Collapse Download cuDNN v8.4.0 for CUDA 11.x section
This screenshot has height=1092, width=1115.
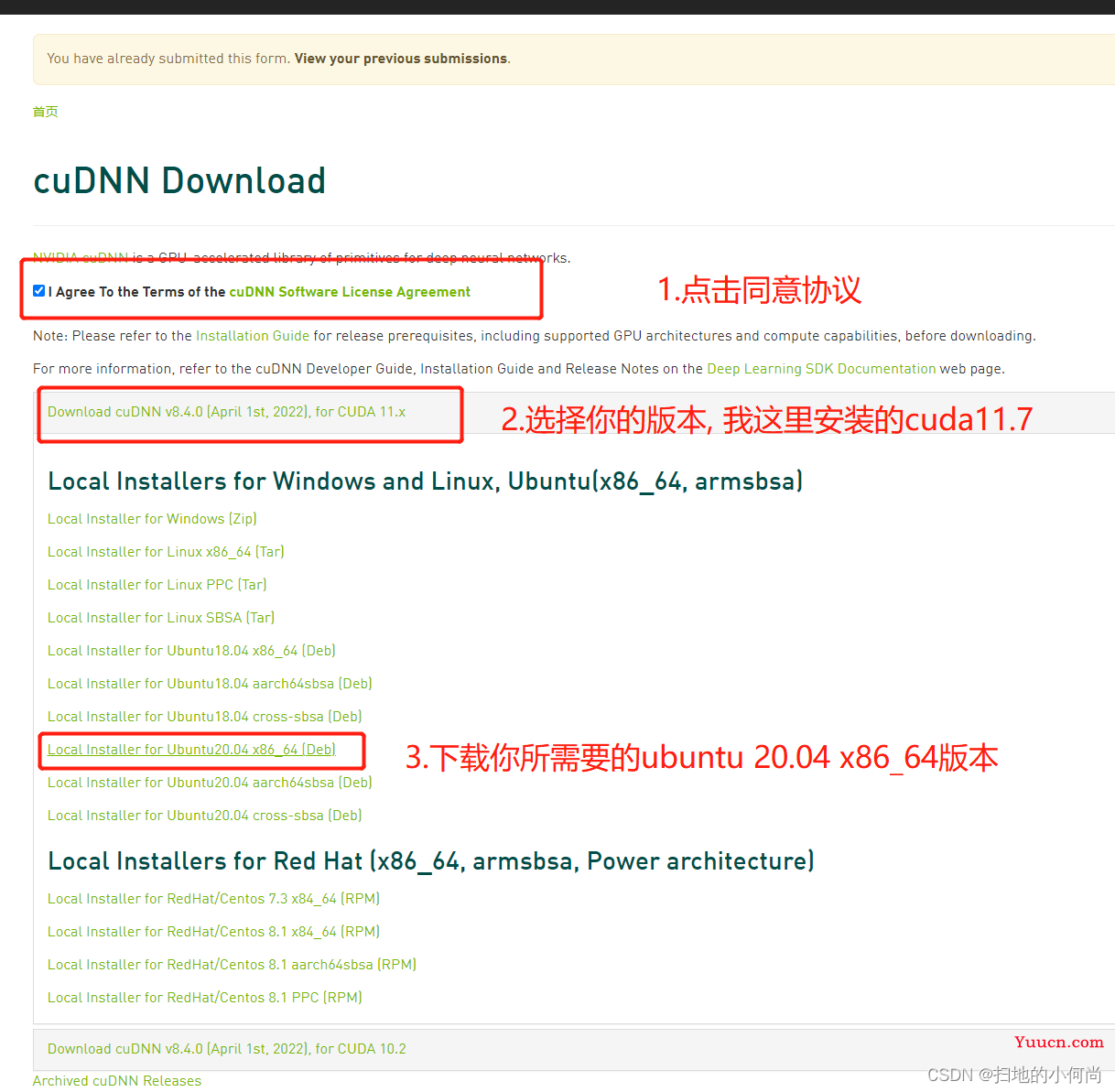(226, 412)
